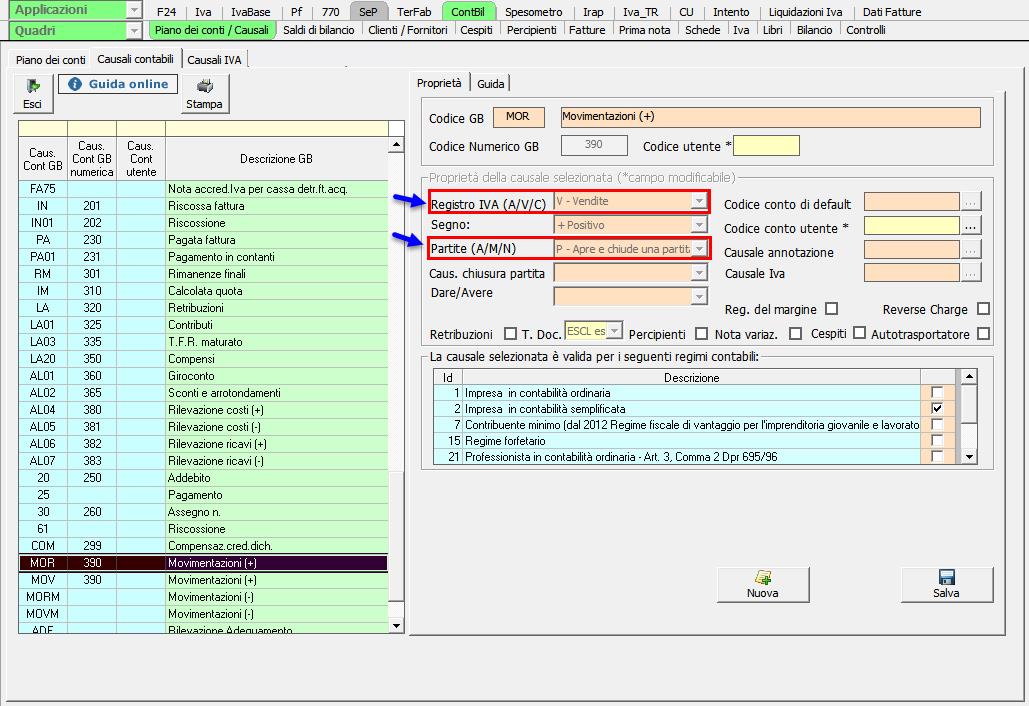Viewport: 1029px width, 706px height.
Task: Open the Percipienti menu
Action: click(532, 30)
